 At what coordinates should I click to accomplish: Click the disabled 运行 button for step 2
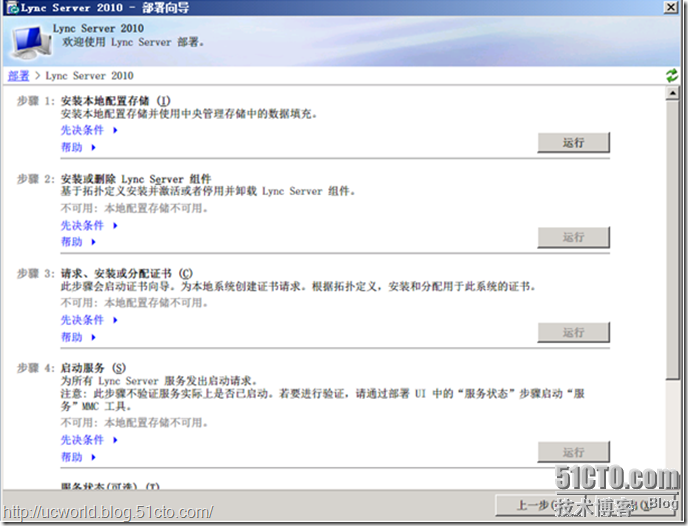(x=573, y=237)
